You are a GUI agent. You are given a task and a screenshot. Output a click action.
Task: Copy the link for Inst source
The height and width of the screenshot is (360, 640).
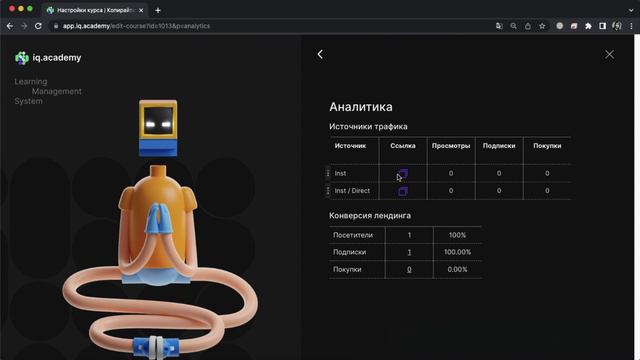403,174
